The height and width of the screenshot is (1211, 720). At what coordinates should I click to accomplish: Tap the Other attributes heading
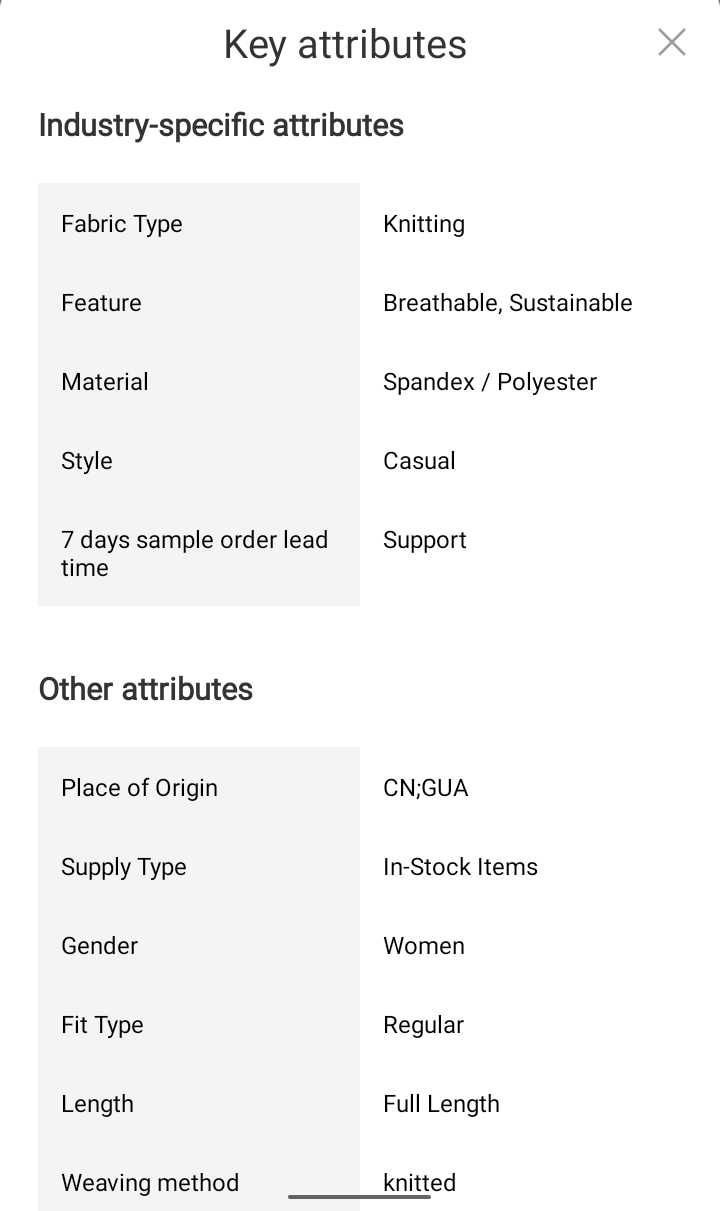(x=146, y=689)
